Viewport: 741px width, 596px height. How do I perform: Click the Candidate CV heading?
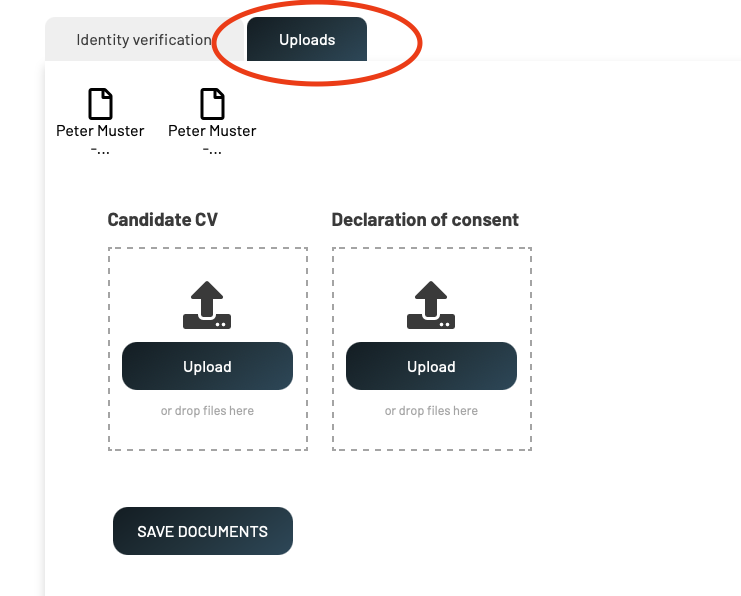coord(162,220)
